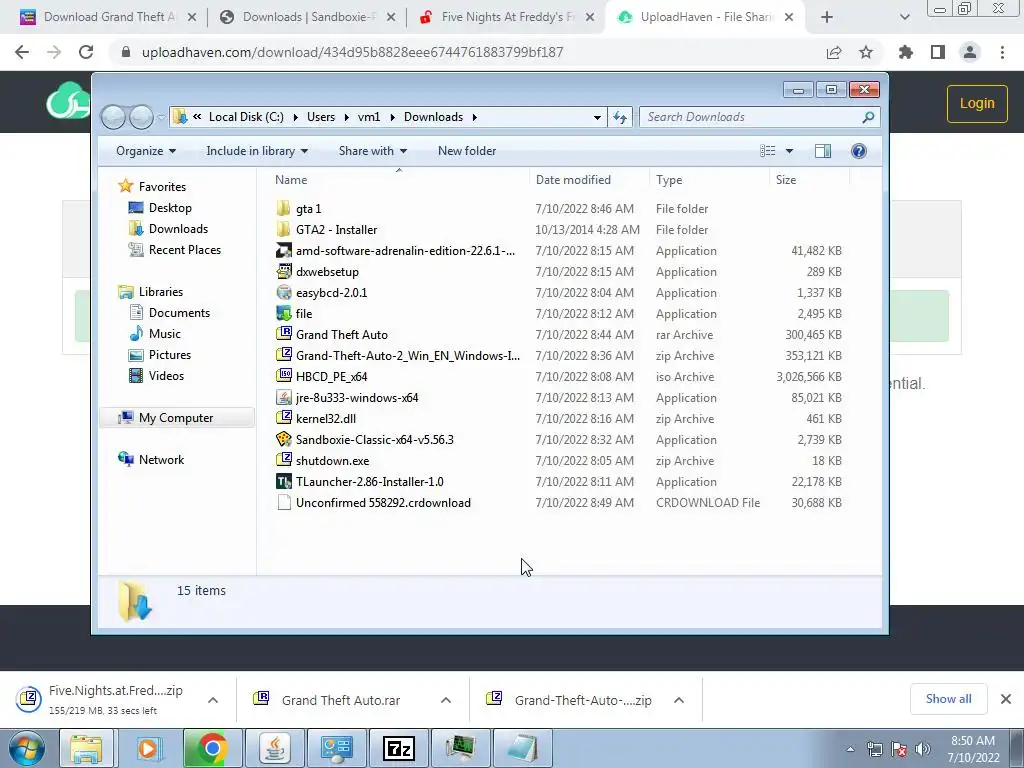
Task: Open a new Chrome tab
Action: [x=827, y=17]
